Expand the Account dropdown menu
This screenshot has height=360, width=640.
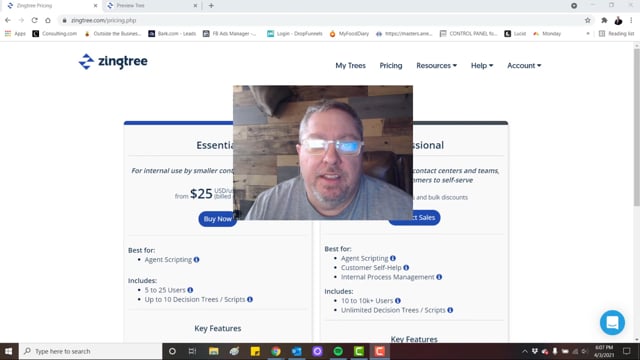[x=524, y=66]
